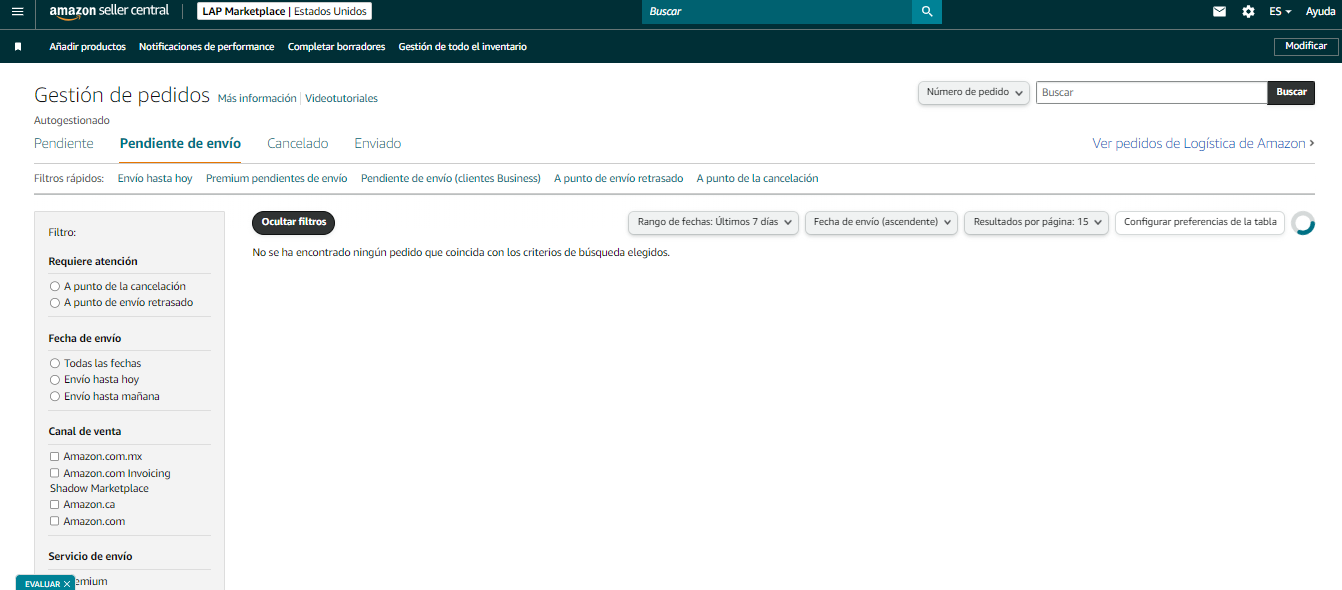
Task: Open messages via the envelope icon
Action: [1219, 12]
